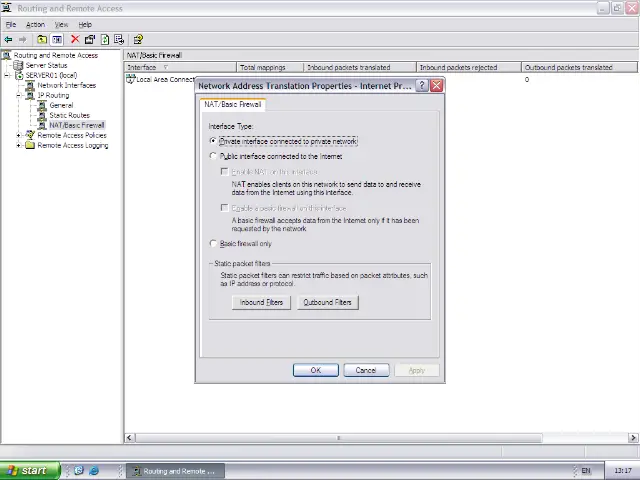
Task: Open the View menu
Action: pyautogui.click(x=62, y=24)
